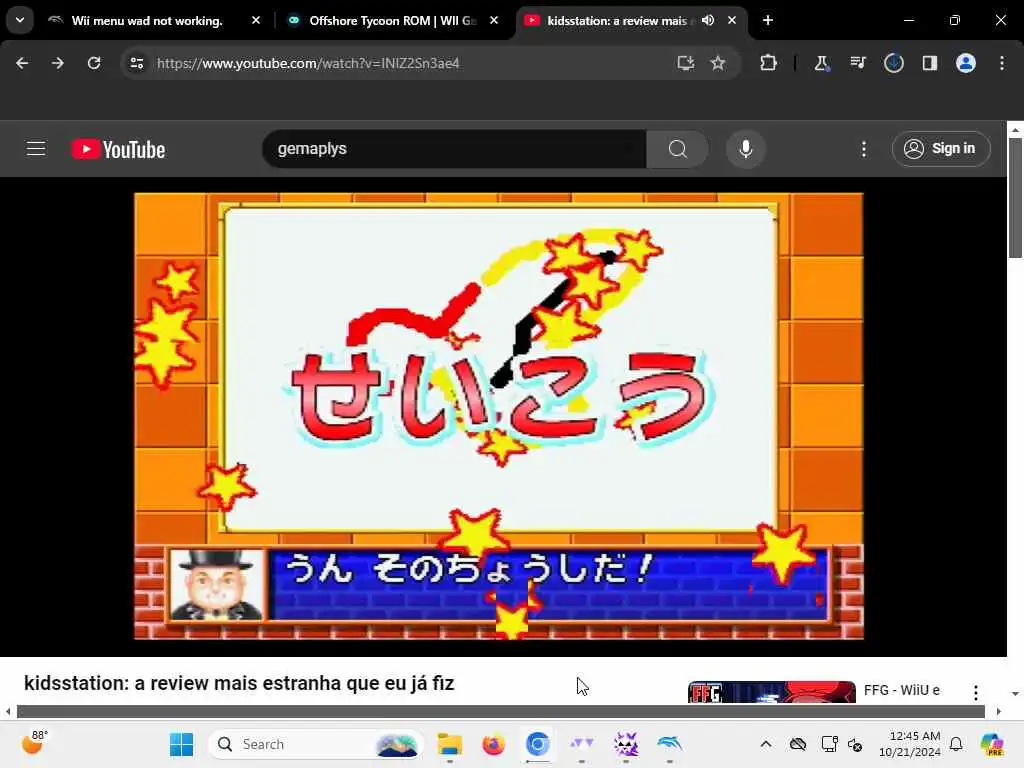Screen dimensions: 1024x768
Task: Open media controls icon in toolbar
Action: 857,63
